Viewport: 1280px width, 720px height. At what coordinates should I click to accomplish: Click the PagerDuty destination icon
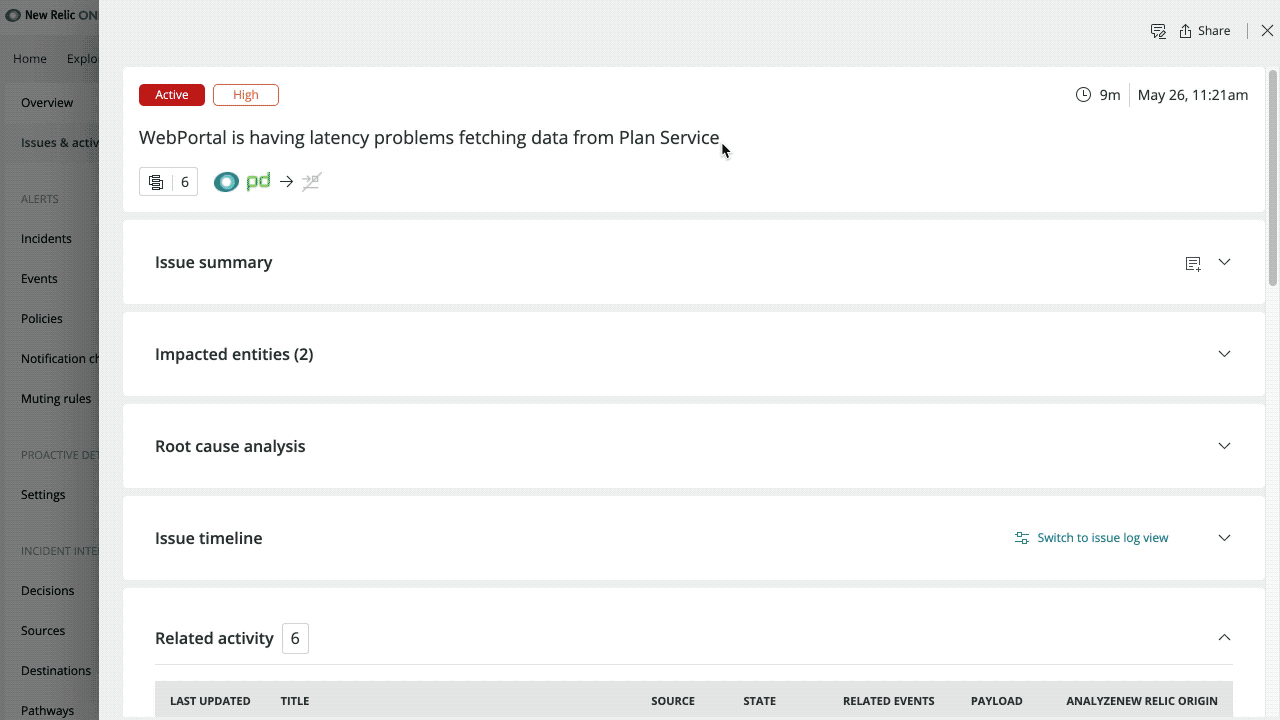pos(257,181)
